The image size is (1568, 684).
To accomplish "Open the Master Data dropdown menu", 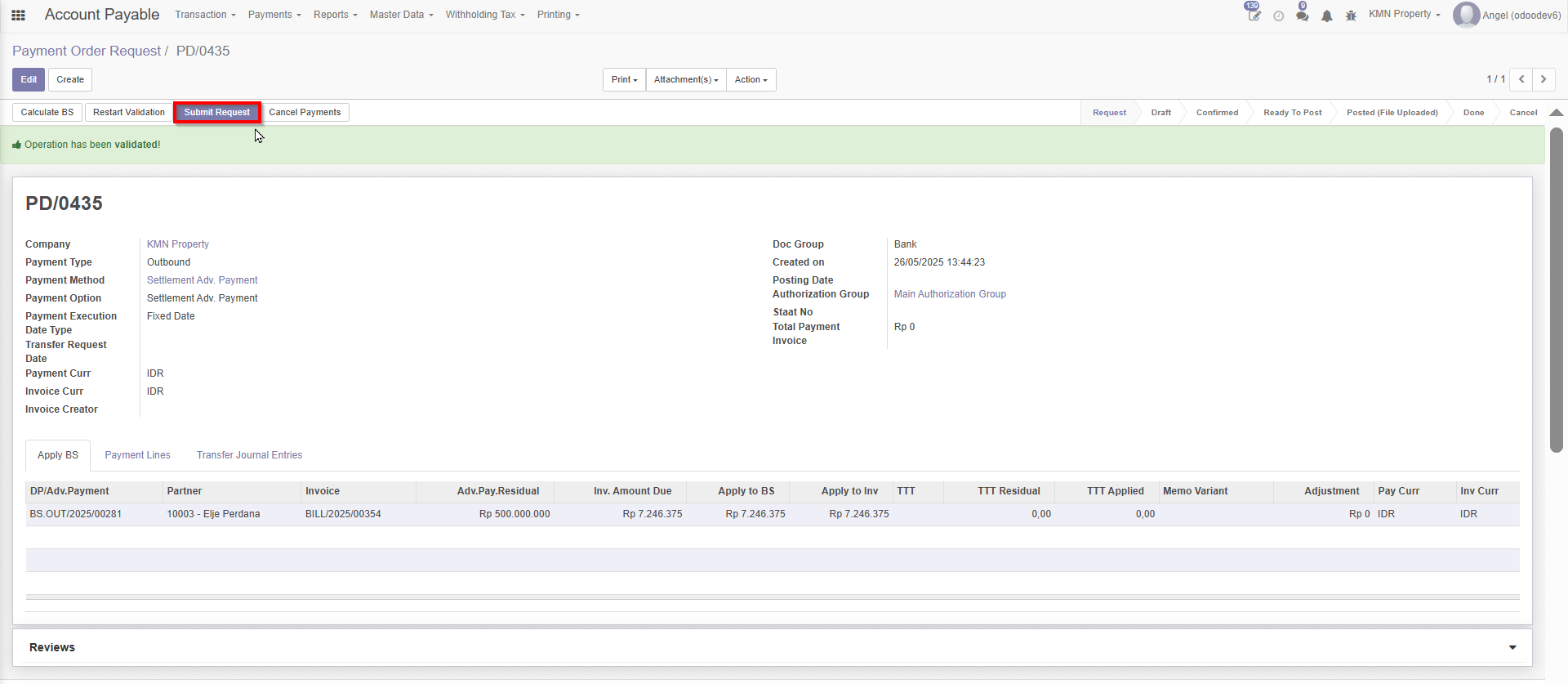I will (402, 15).
